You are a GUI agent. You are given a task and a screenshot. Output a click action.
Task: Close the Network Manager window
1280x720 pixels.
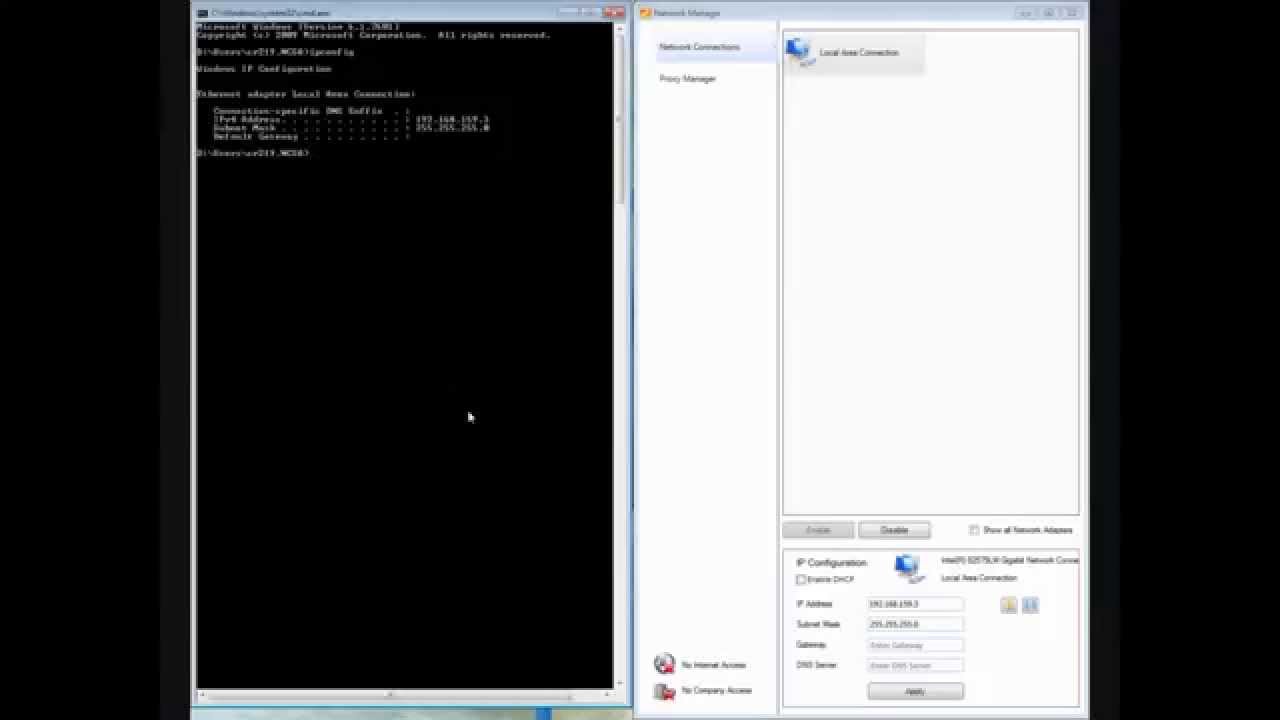tap(1072, 13)
